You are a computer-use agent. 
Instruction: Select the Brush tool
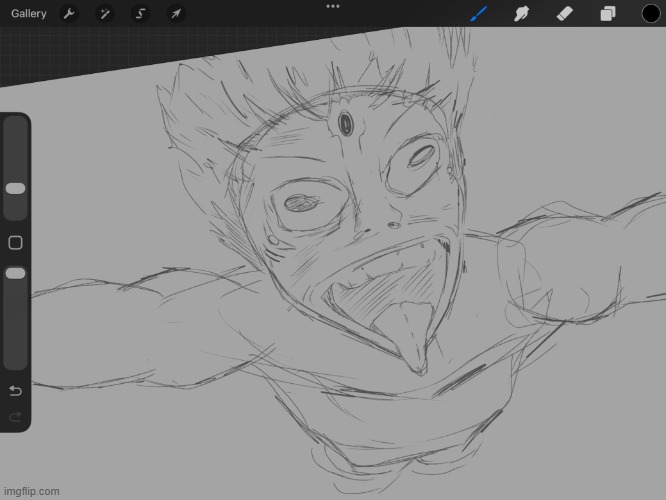pyautogui.click(x=478, y=14)
